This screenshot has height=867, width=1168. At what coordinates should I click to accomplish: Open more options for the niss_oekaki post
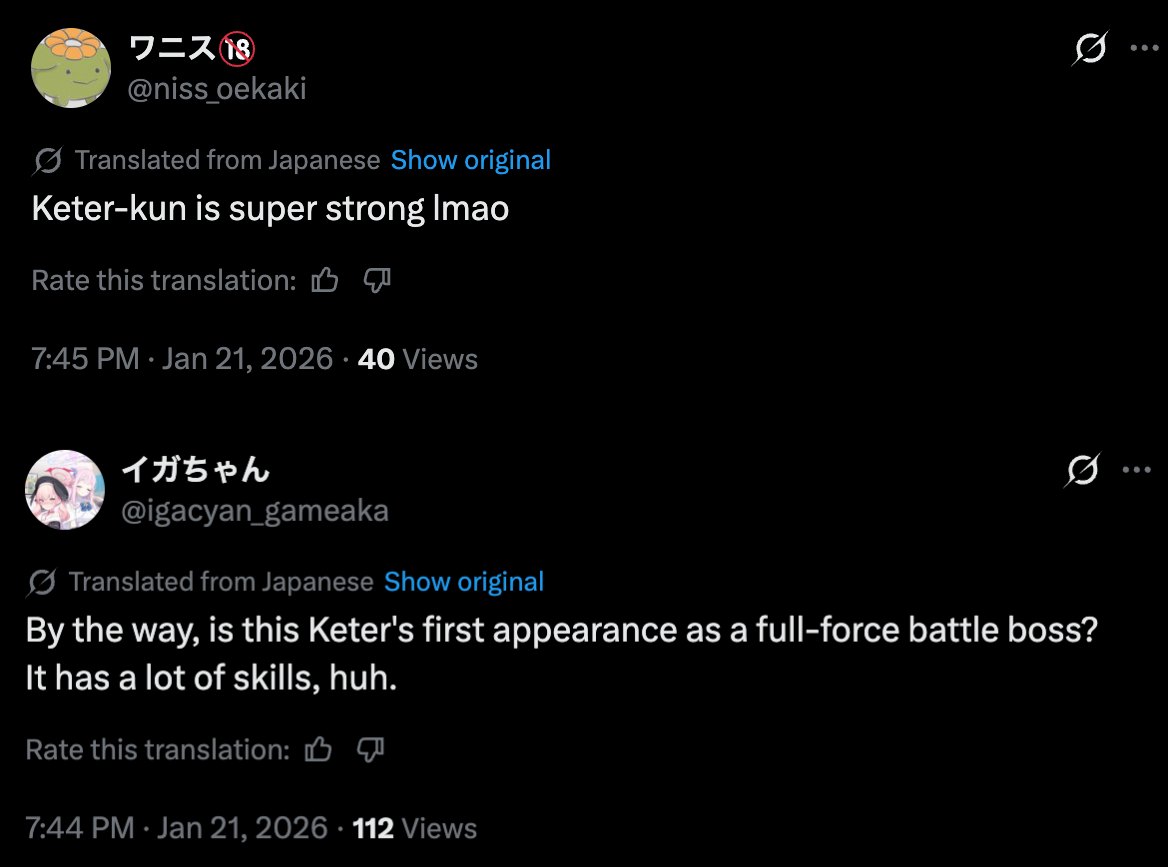pyautogui.click(x=1143, y=47)
